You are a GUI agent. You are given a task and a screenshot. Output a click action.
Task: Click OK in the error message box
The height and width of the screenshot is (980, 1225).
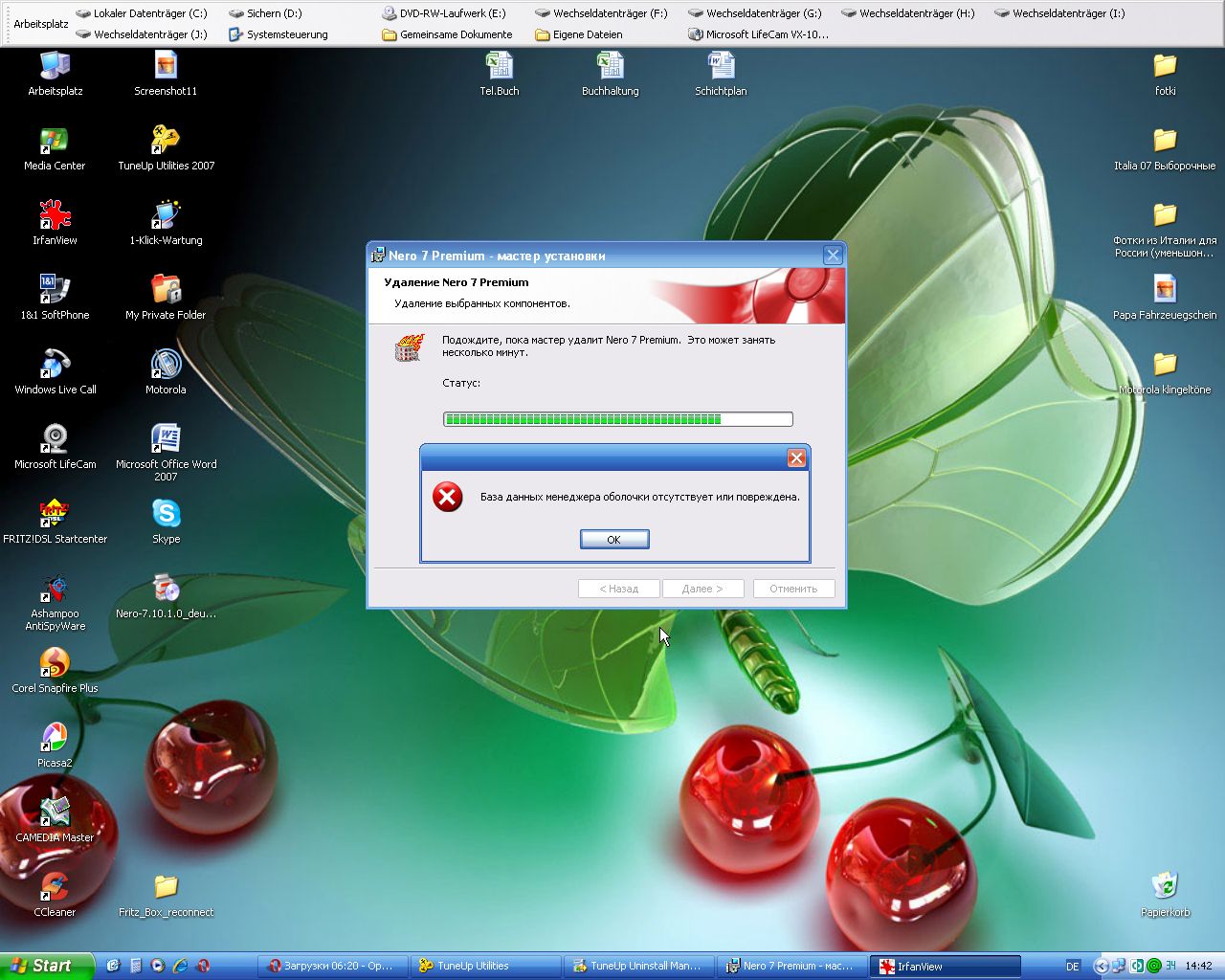pyautogui.click(x=614, y=540)
